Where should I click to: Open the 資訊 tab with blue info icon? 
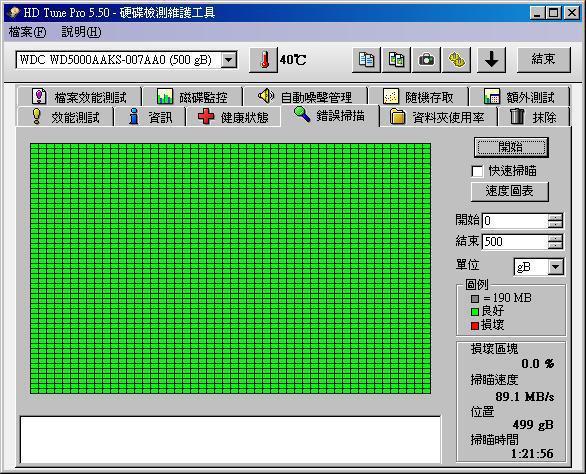click(x=150, y=117)
